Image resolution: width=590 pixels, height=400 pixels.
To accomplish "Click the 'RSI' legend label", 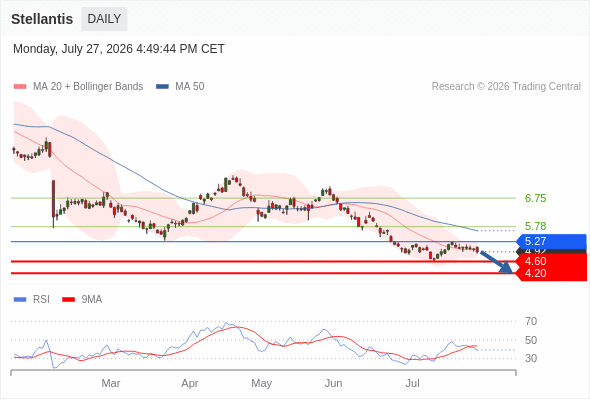I will [x=41, y=300].
